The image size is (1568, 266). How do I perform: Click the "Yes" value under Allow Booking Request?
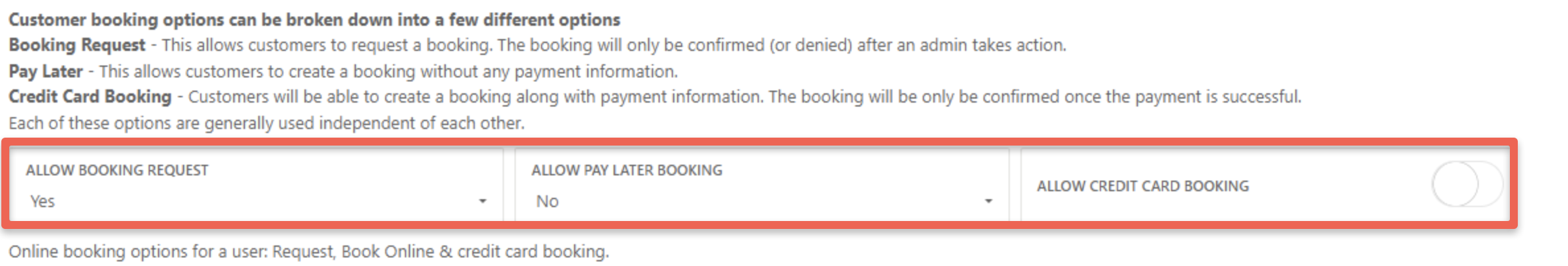point(43,201)
